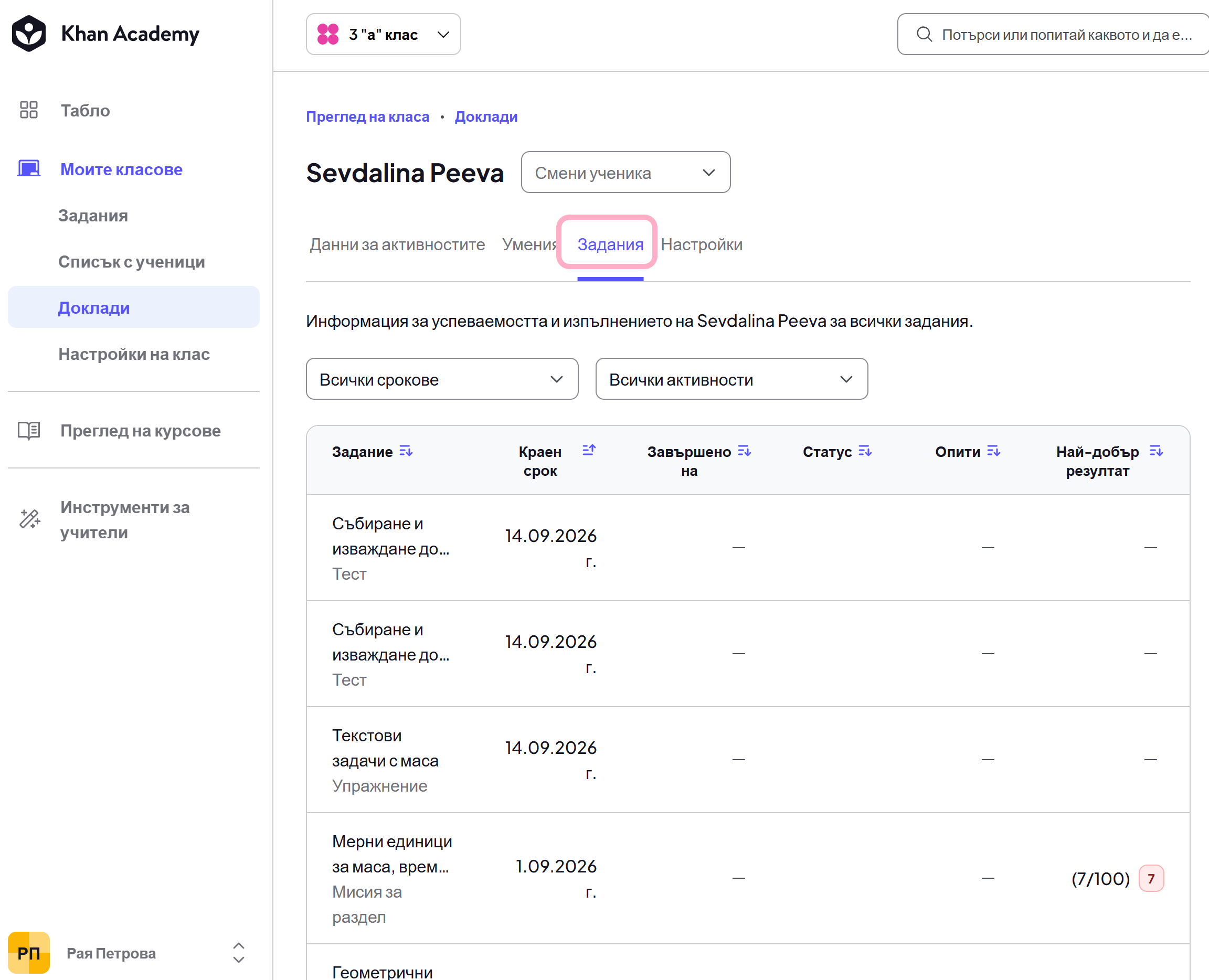Select the Задания tab
Screen dimensions: 1209x980
pyautogui.click(x=610, y=244)
